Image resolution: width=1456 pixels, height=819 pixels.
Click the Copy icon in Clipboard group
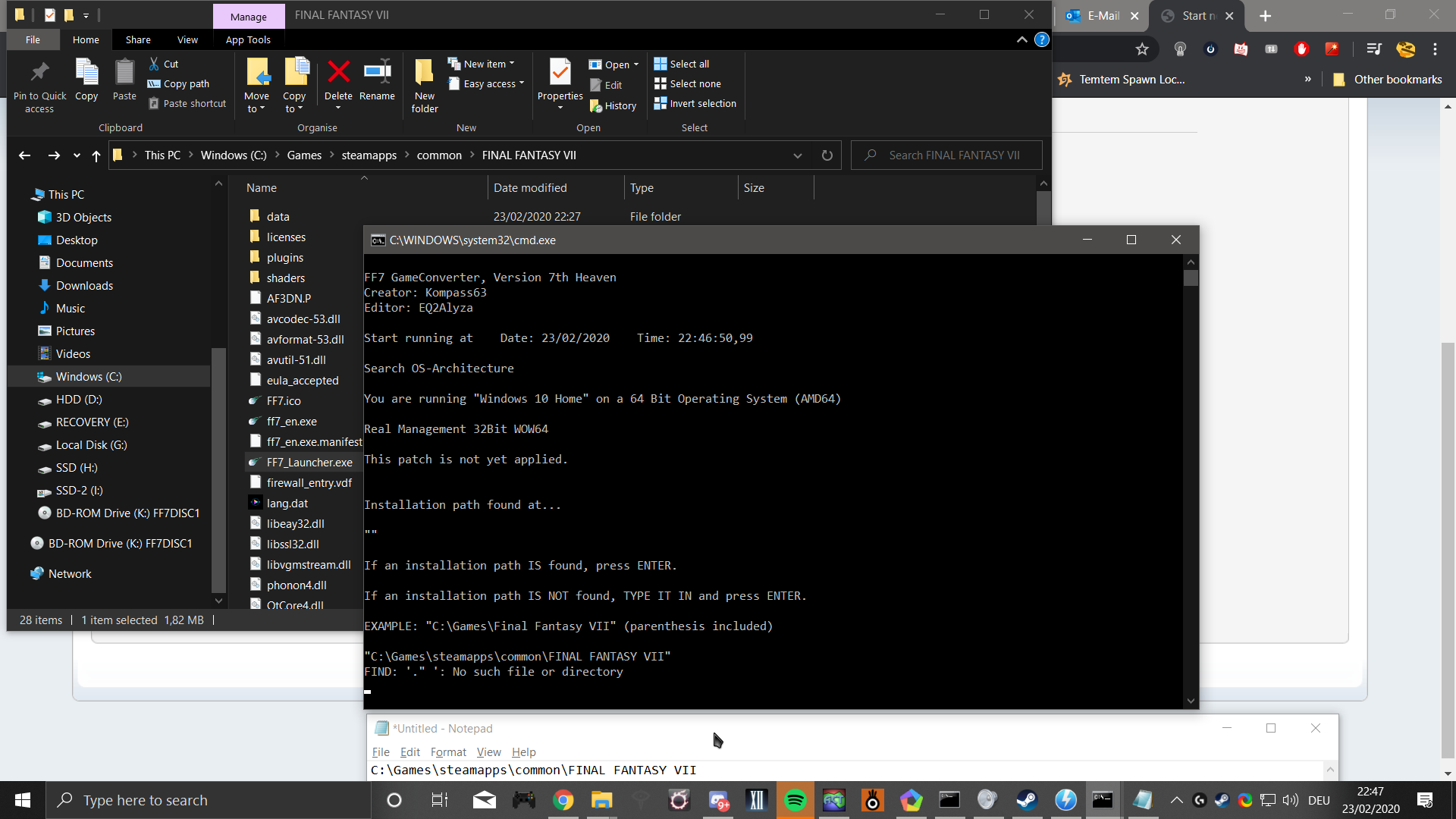click(x=86, y=73)
